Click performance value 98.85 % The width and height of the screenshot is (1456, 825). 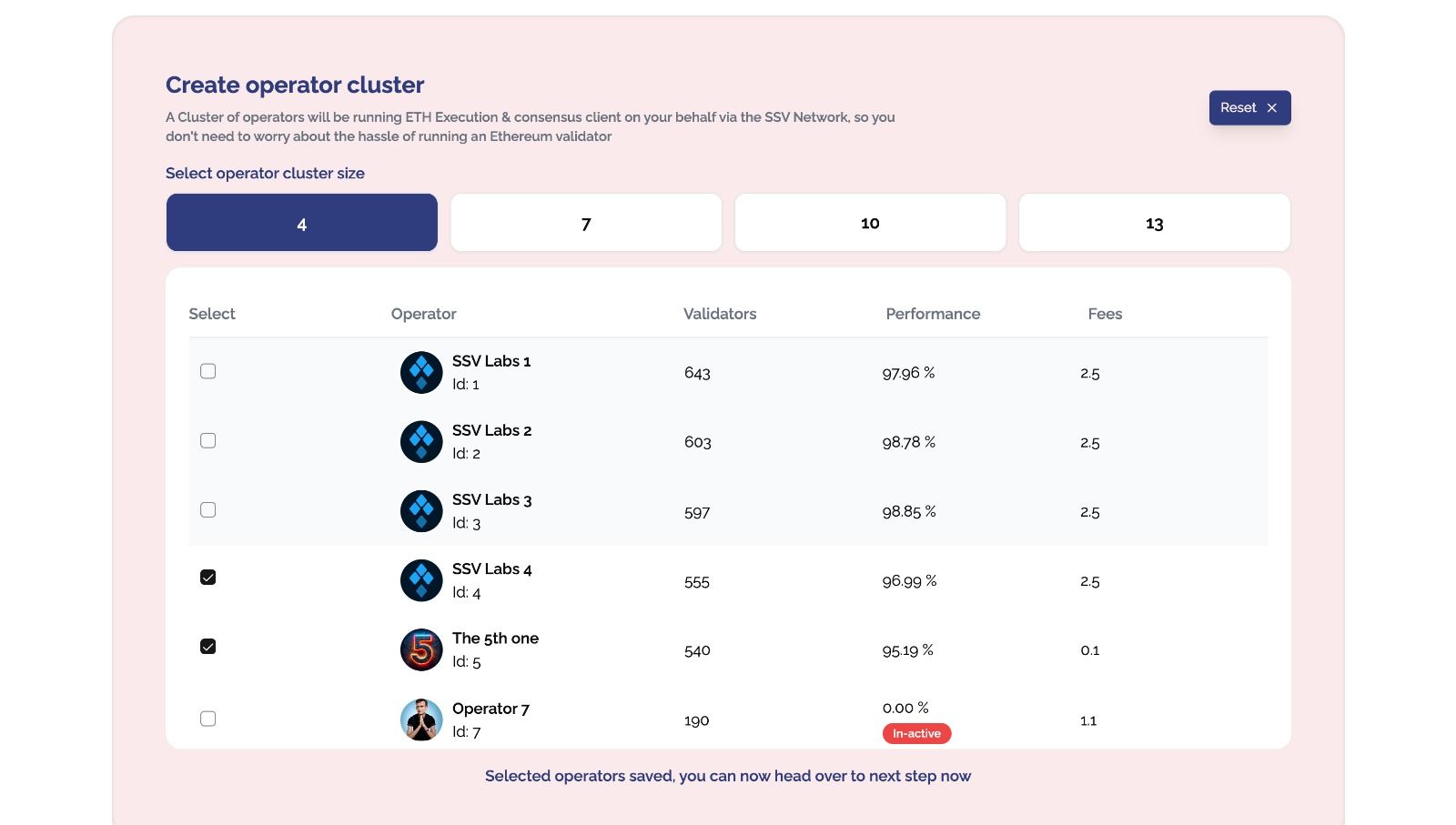pos(909,511)
